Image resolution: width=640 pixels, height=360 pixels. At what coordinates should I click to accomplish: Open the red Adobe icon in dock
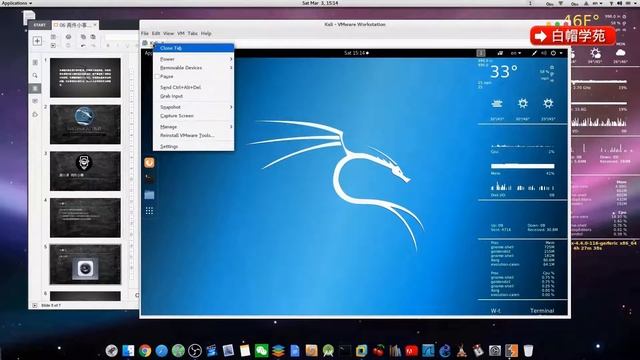(x=411, y=351)
